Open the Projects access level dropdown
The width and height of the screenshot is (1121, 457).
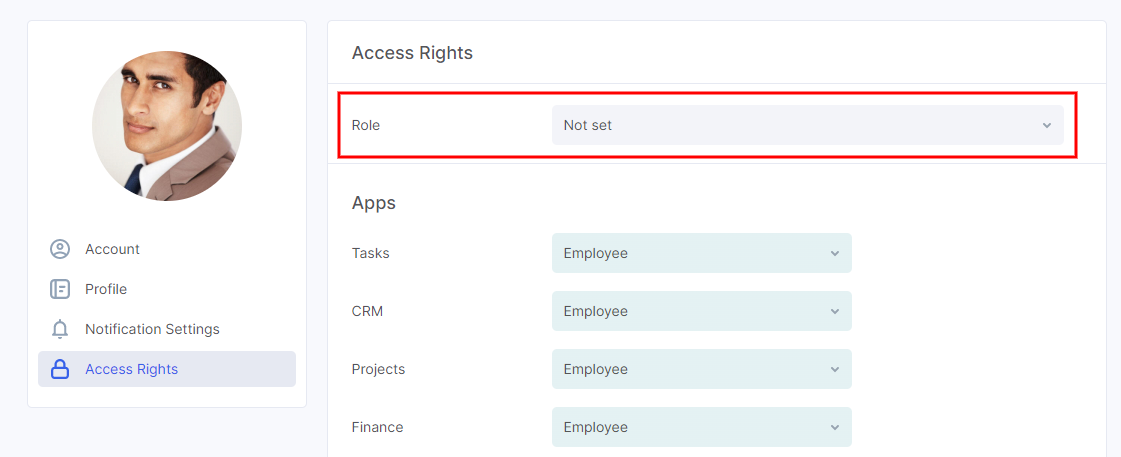[x=701, y=369]
